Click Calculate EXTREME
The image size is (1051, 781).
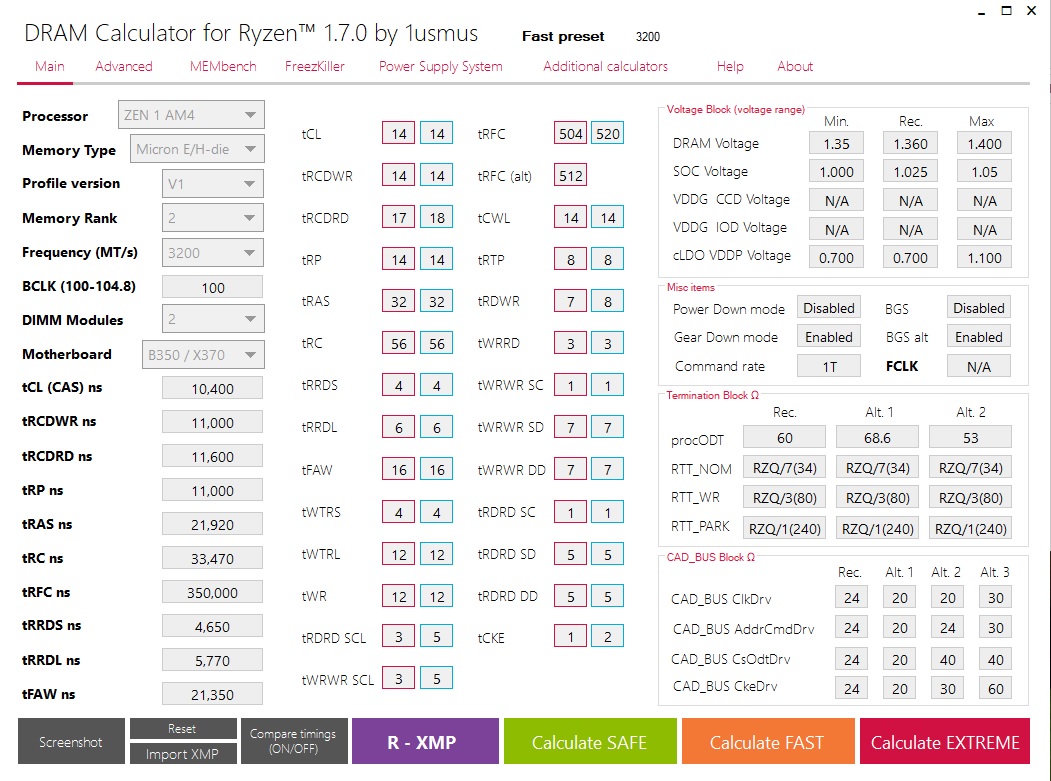(x=944, y=741)
